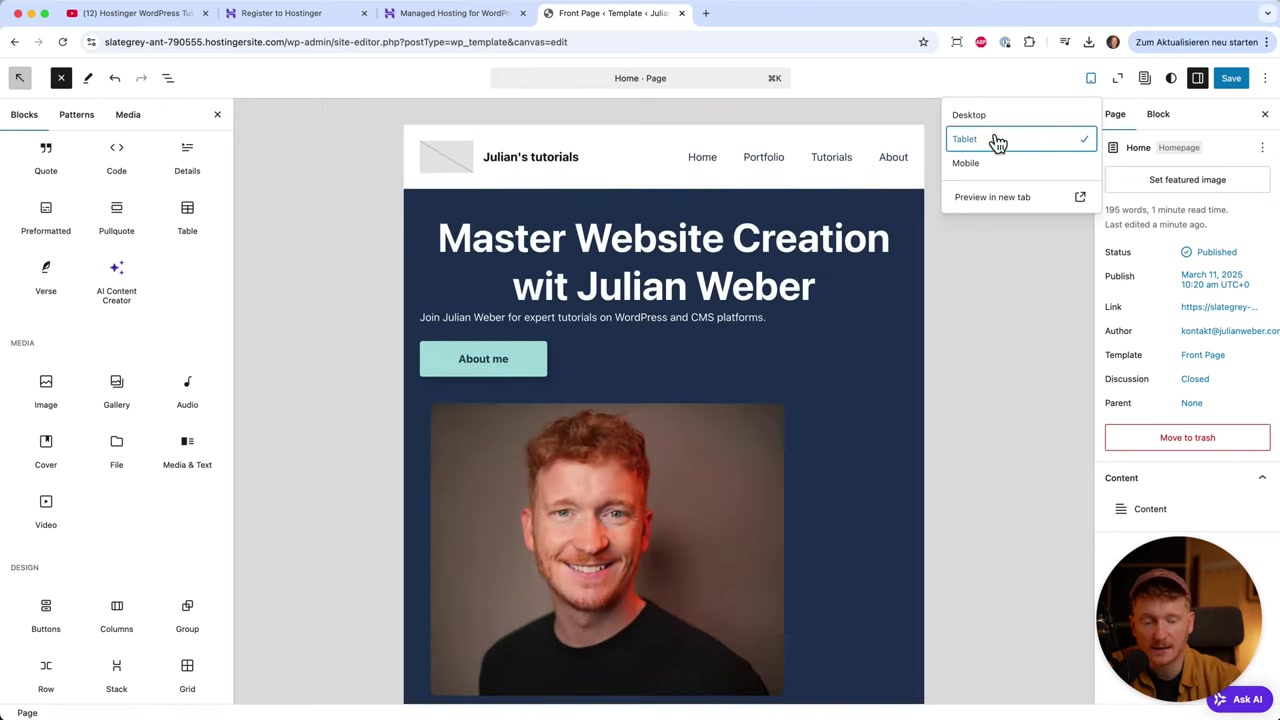Insert a Video block
Screen dimensions: 1280x720
click(x=46, y=511)
